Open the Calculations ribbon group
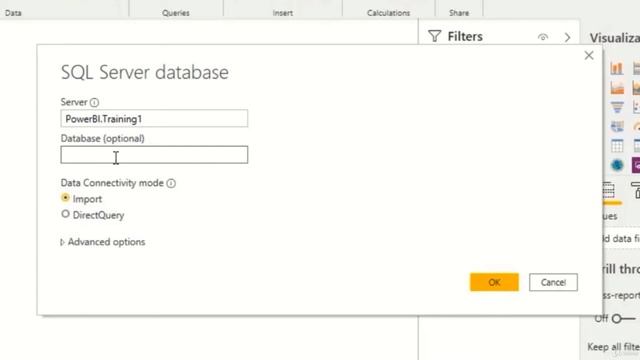640x360 pixels. 388,13
